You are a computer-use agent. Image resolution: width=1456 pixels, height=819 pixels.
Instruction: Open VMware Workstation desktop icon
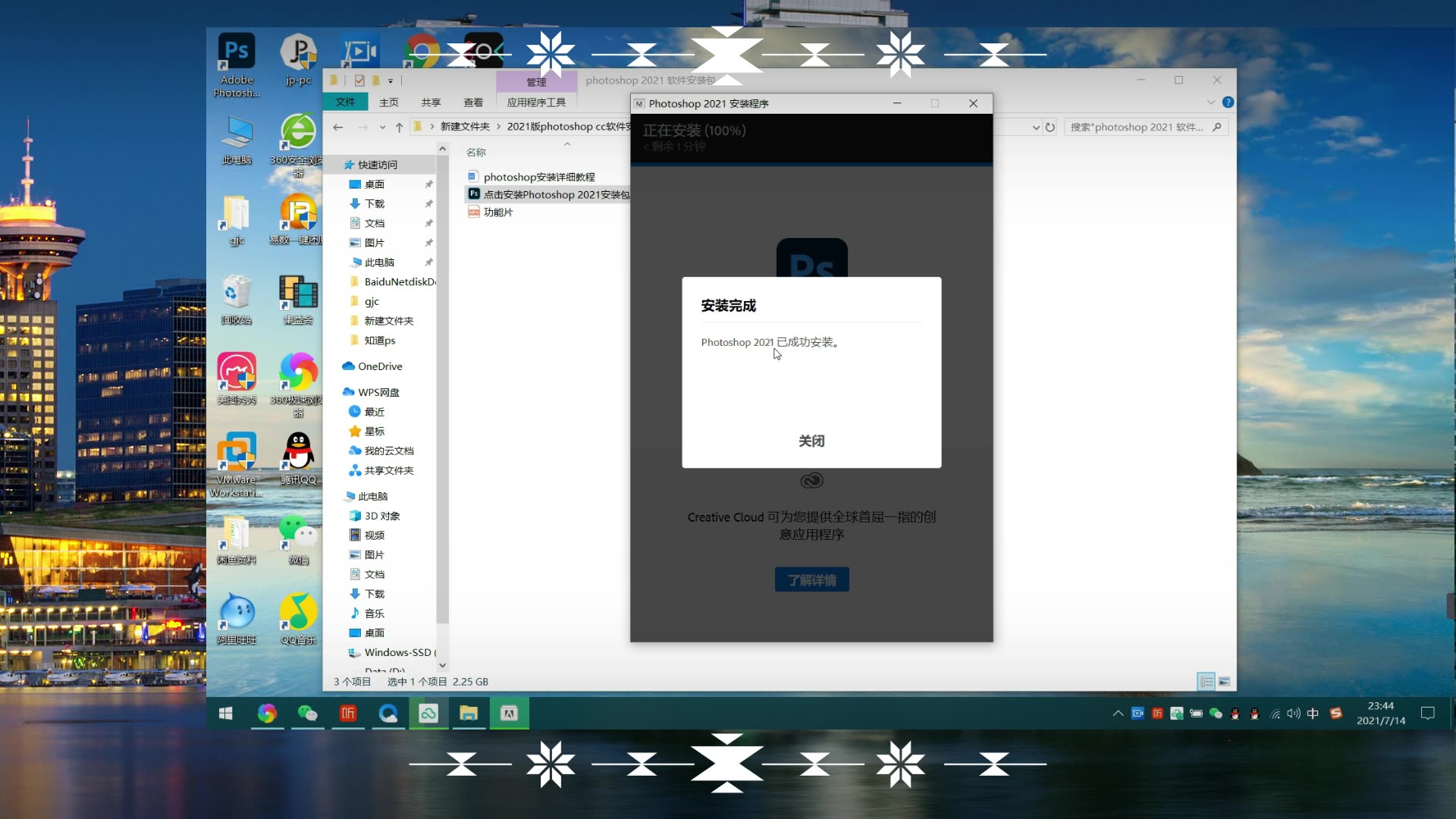[237, 466]
